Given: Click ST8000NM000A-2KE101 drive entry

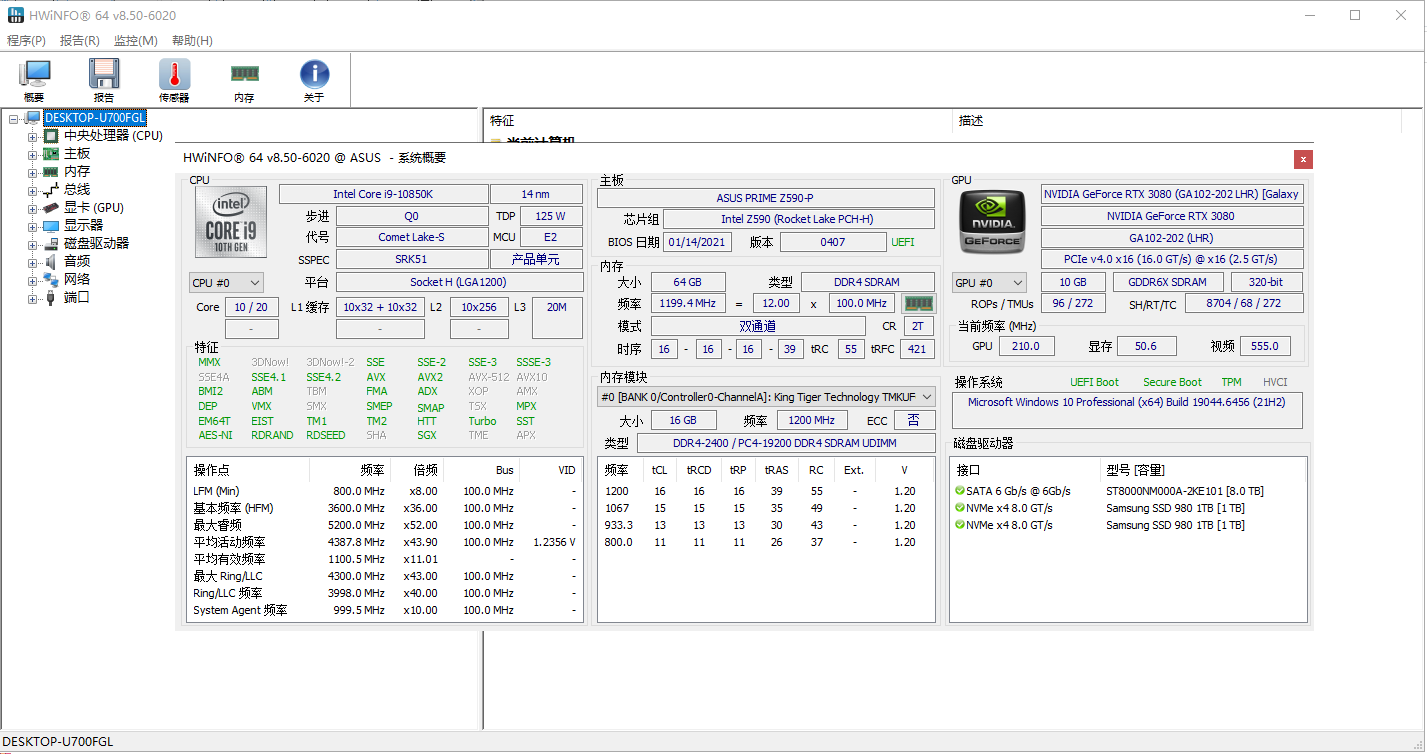Looking at the screenshot, I should click(1184, 491).
